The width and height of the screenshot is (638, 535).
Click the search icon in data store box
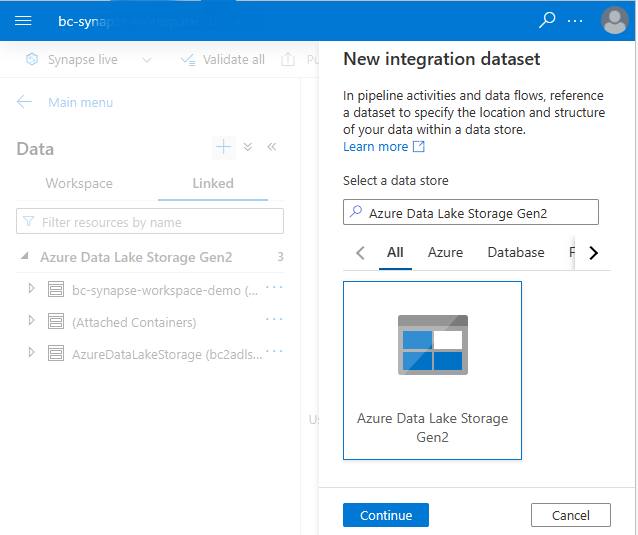356,211
